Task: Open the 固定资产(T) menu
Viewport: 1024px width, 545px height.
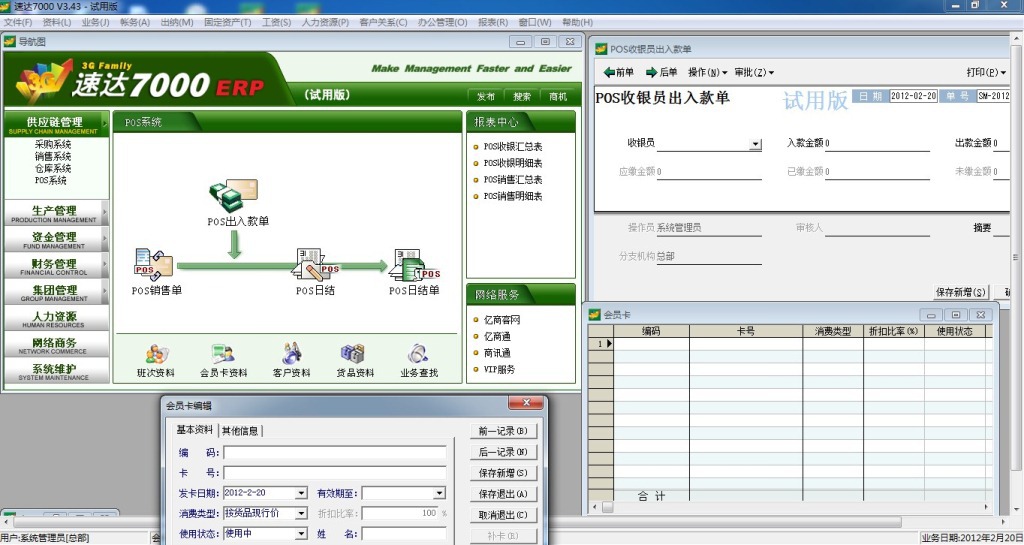Action: tap(227, 22)
